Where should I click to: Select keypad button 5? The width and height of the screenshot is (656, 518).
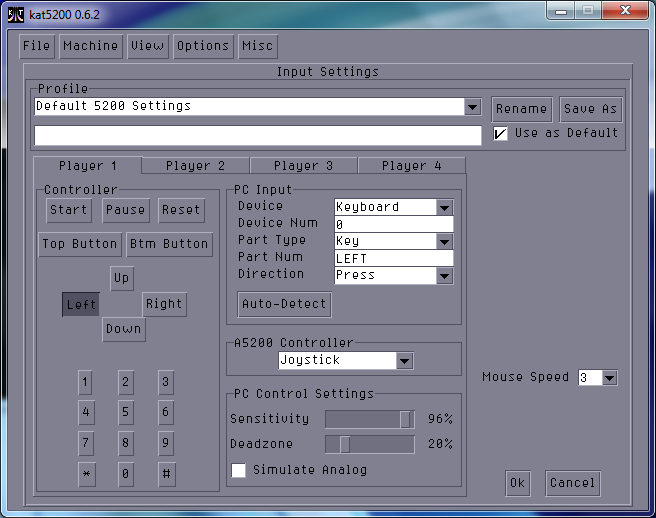coord(126,412)
